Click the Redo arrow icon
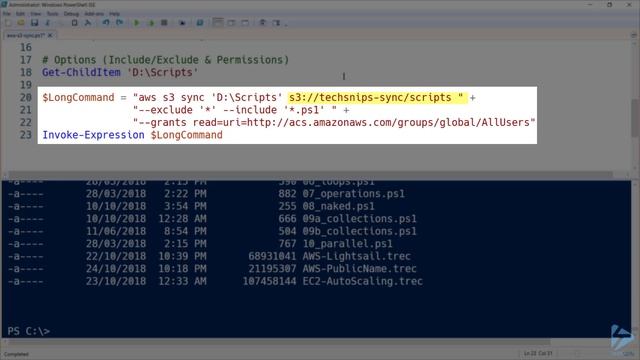640x360 pixels. coord(119,23)
